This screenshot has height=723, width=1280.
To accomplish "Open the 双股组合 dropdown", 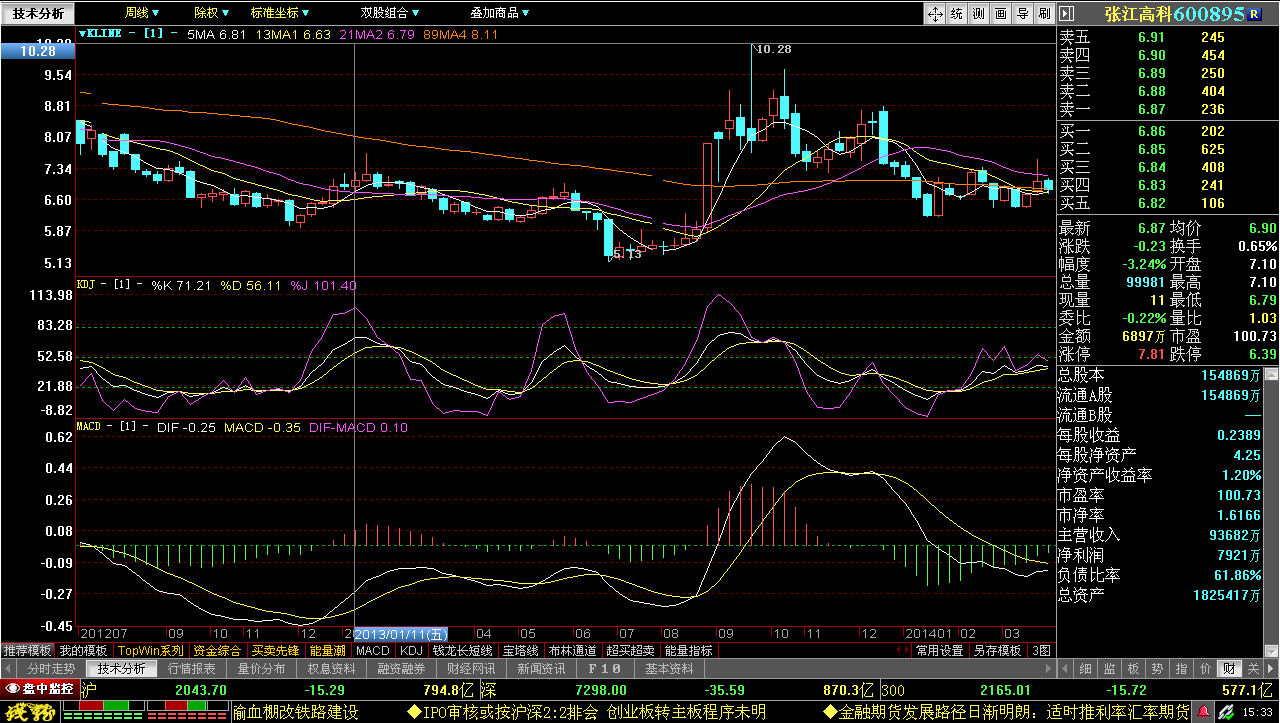I will pos(391,13).
